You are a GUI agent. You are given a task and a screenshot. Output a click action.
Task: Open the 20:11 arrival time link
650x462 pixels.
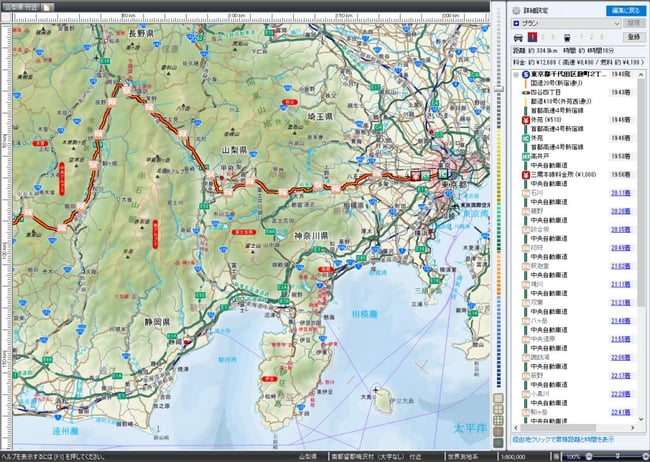(x=619, y=192)
